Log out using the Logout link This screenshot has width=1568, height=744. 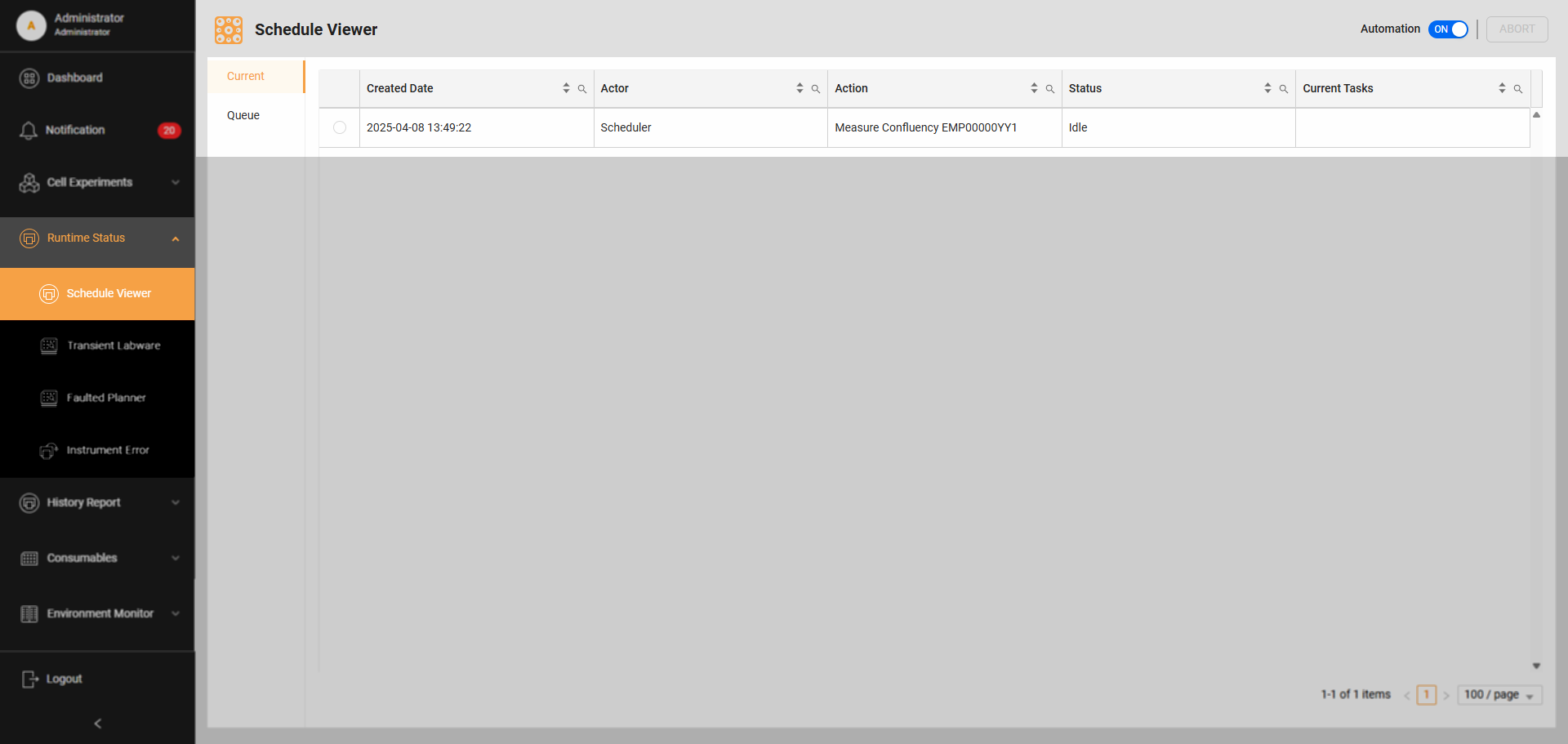[x=64, y=679]
